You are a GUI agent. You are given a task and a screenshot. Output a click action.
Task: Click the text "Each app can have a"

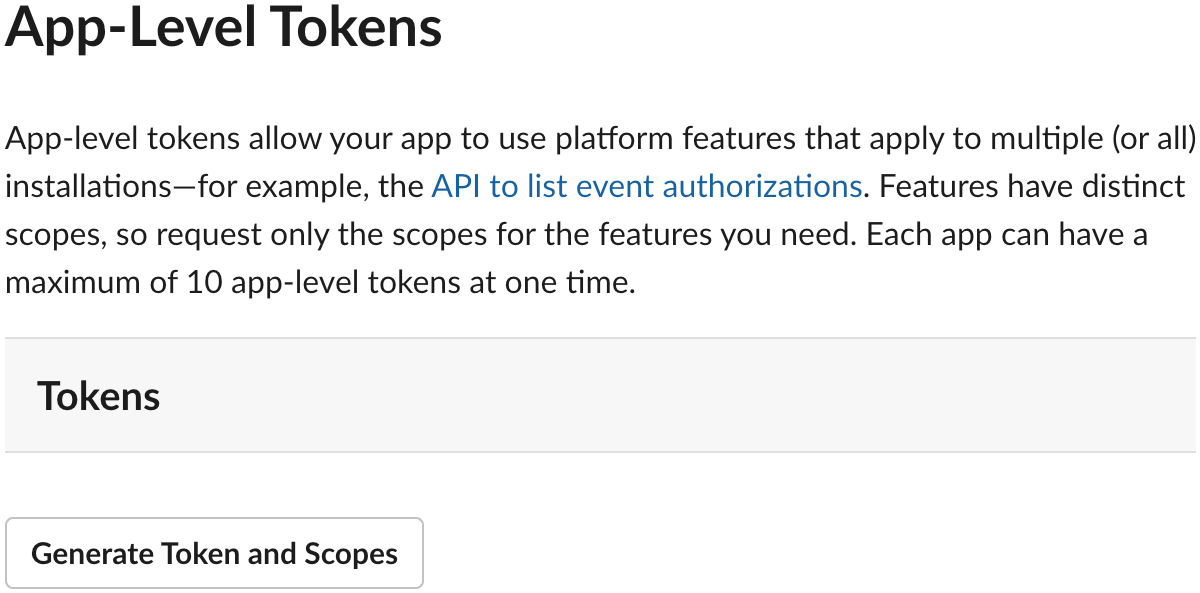click(x=1007, y=235)
